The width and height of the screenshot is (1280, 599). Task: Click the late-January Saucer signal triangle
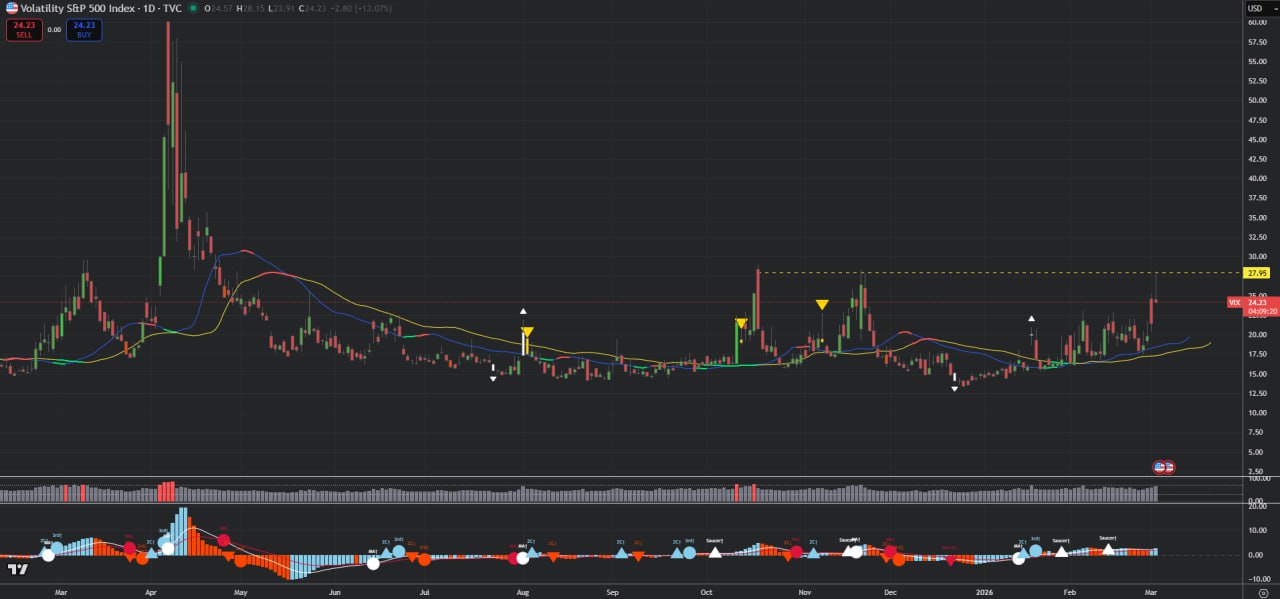pos(1061,551)
